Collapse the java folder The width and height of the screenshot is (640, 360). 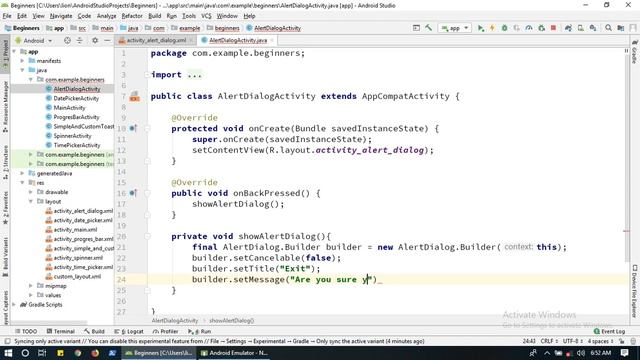pyautogui.click(x=22, y=70)
